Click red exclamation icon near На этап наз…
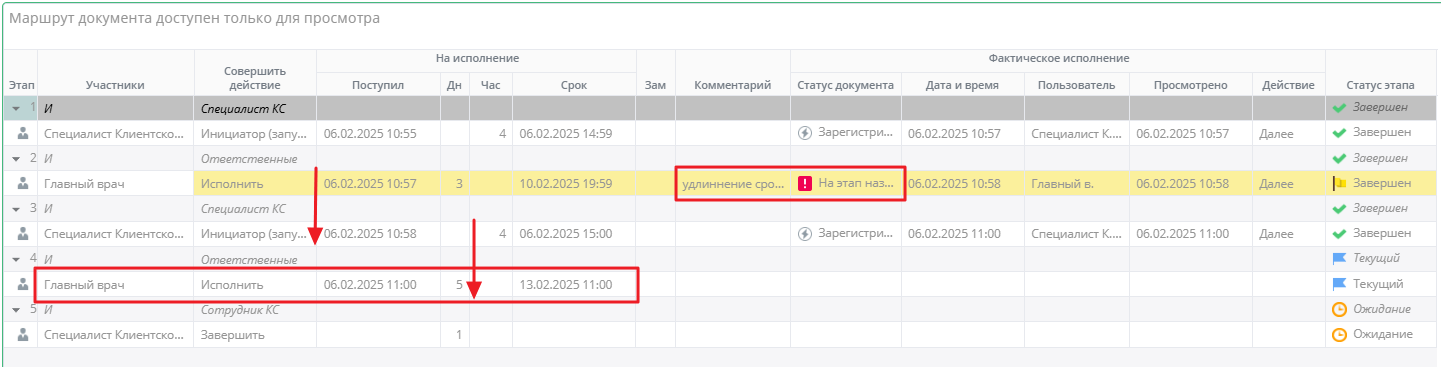This screenshot has height=367, width=1441. (805, 183)
